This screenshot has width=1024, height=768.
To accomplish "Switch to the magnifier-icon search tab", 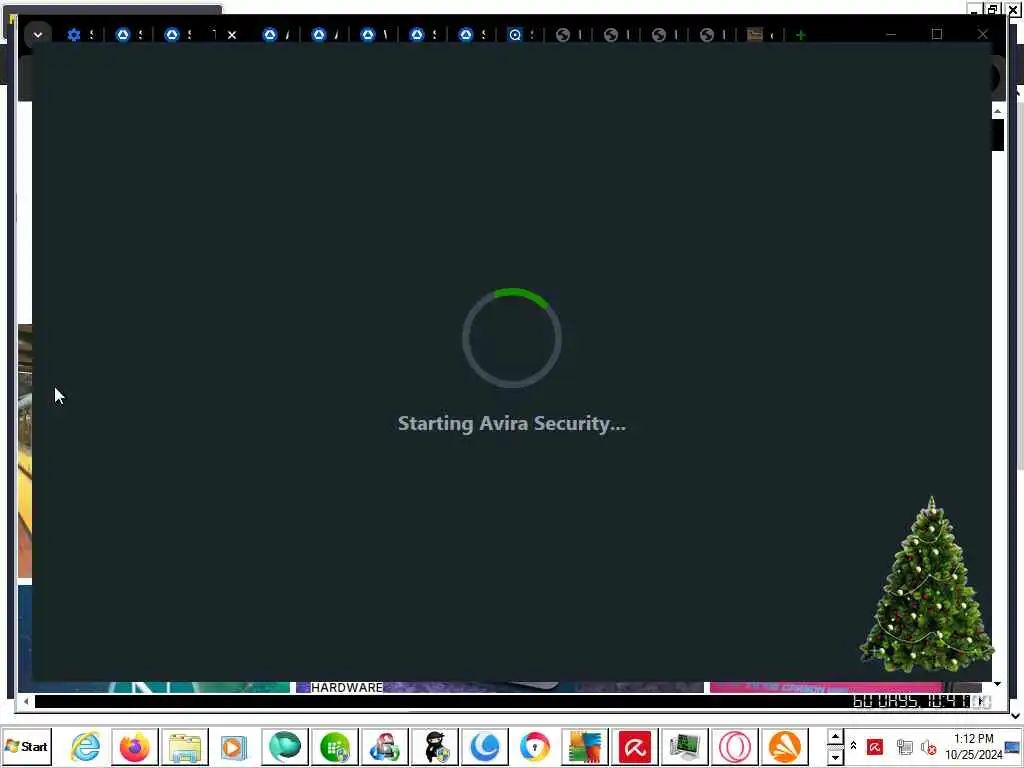I will coord(515,35).
